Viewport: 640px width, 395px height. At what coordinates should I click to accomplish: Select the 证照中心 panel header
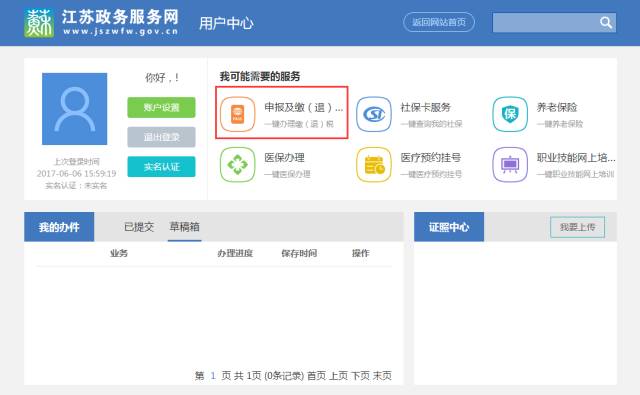click(x=449, y=227)
